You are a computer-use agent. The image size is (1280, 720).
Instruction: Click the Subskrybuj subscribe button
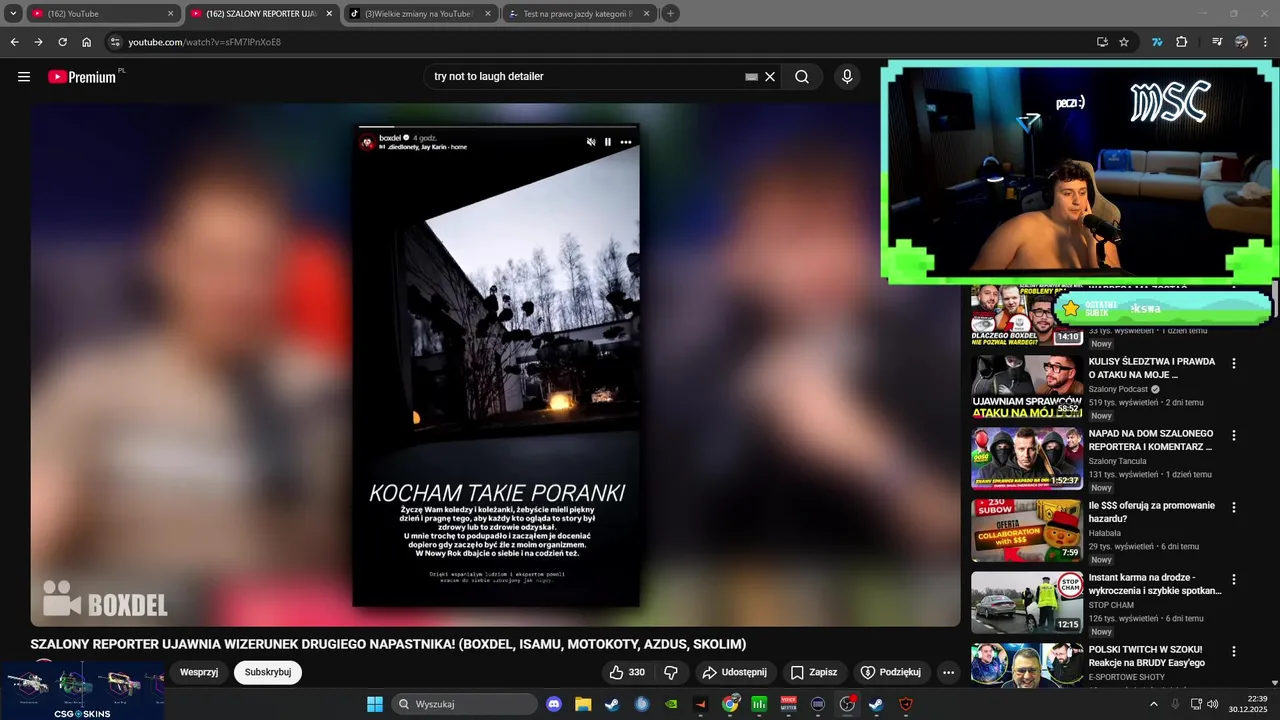coord(268,672)
